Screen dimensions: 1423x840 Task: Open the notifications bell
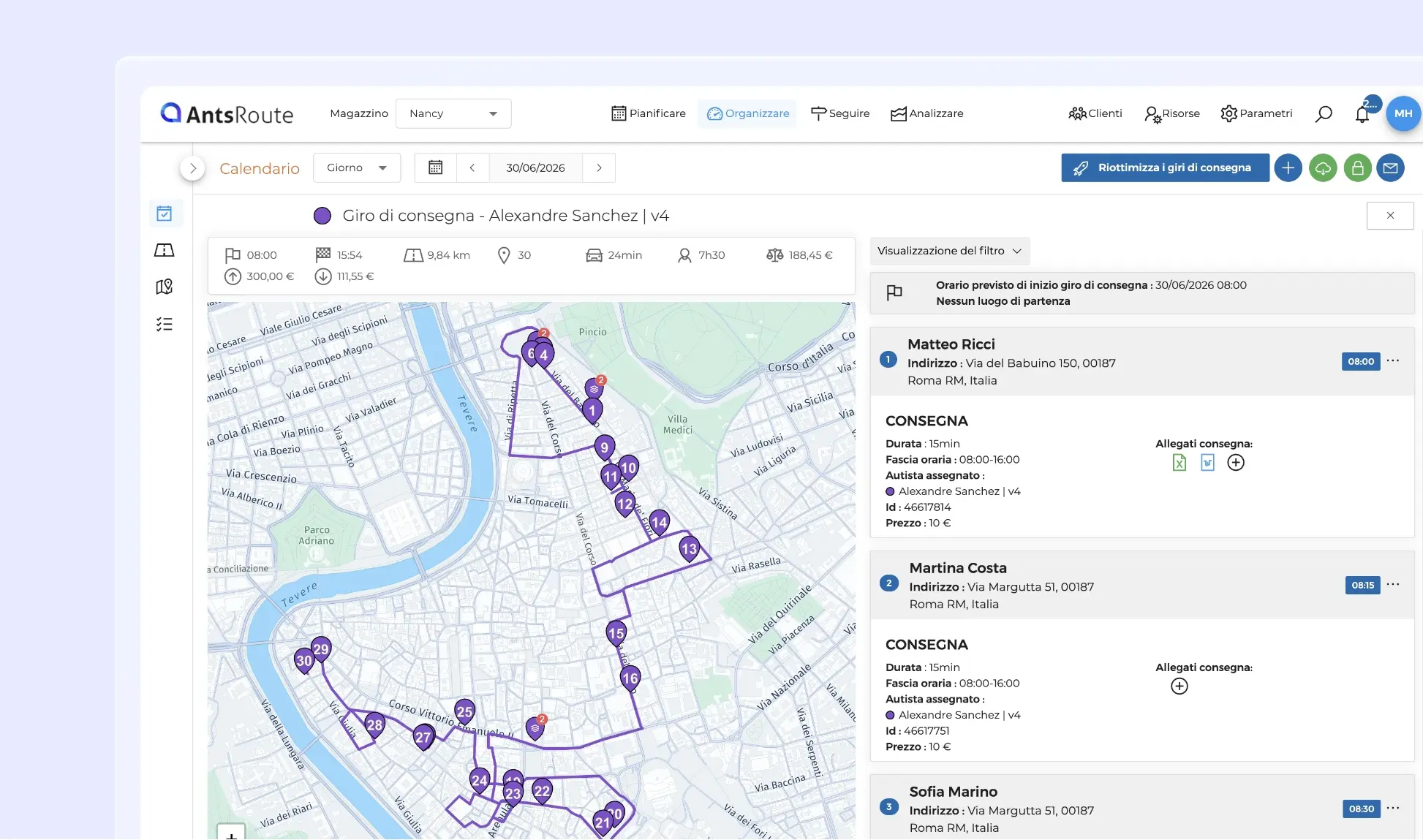point(1362,115)
